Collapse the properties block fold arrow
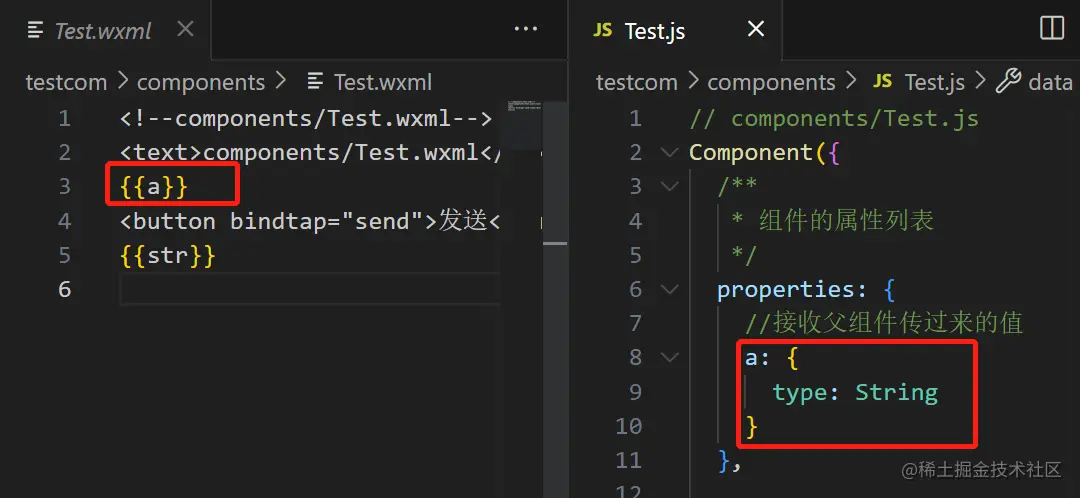This screenshot has height=498, width=1080. [668, 290]
